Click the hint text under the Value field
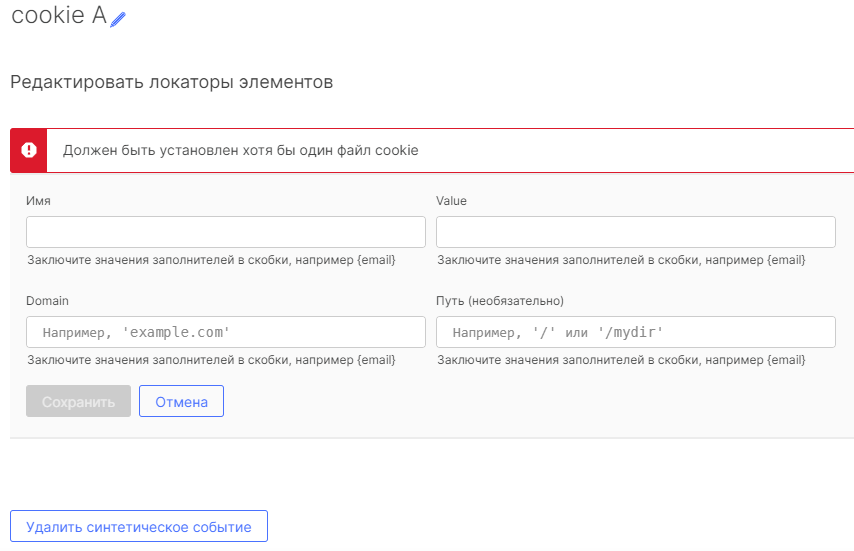 tap(621, 260)
